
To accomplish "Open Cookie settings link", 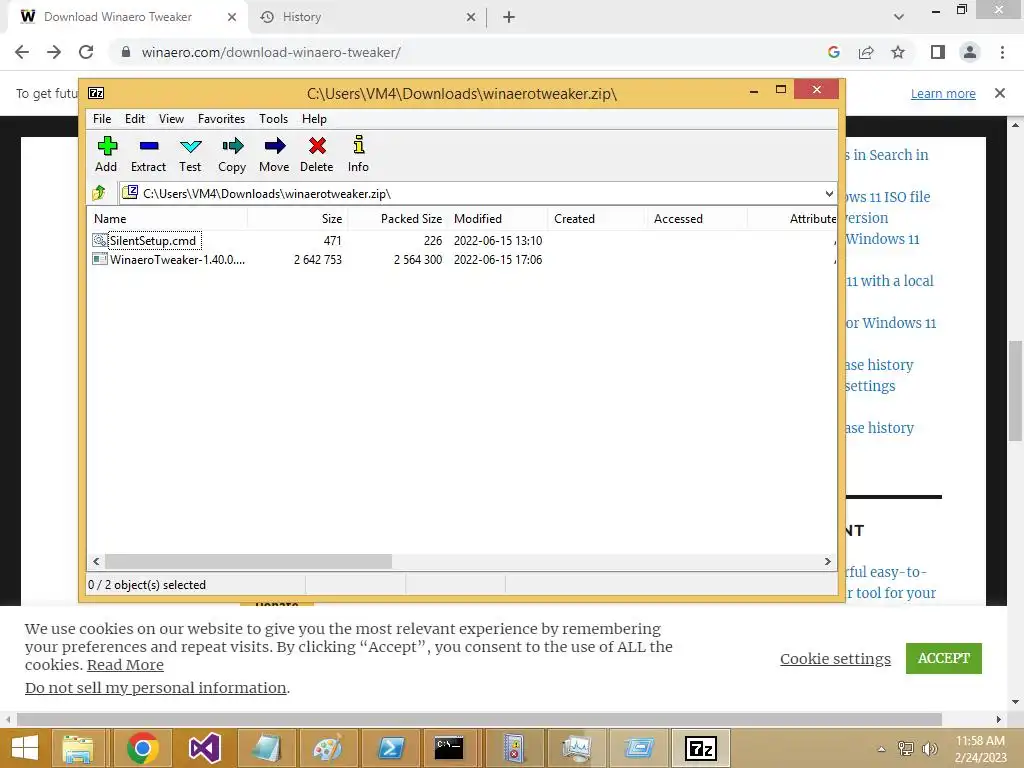I will click(x=835, y=659).
